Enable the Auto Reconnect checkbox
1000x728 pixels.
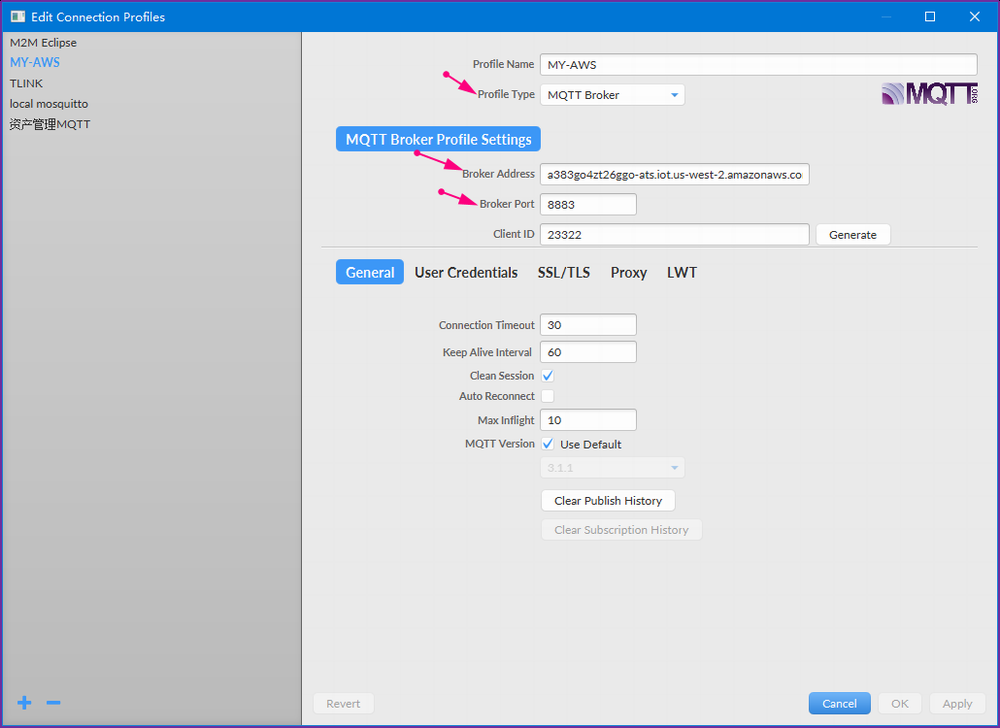[548, 396]
